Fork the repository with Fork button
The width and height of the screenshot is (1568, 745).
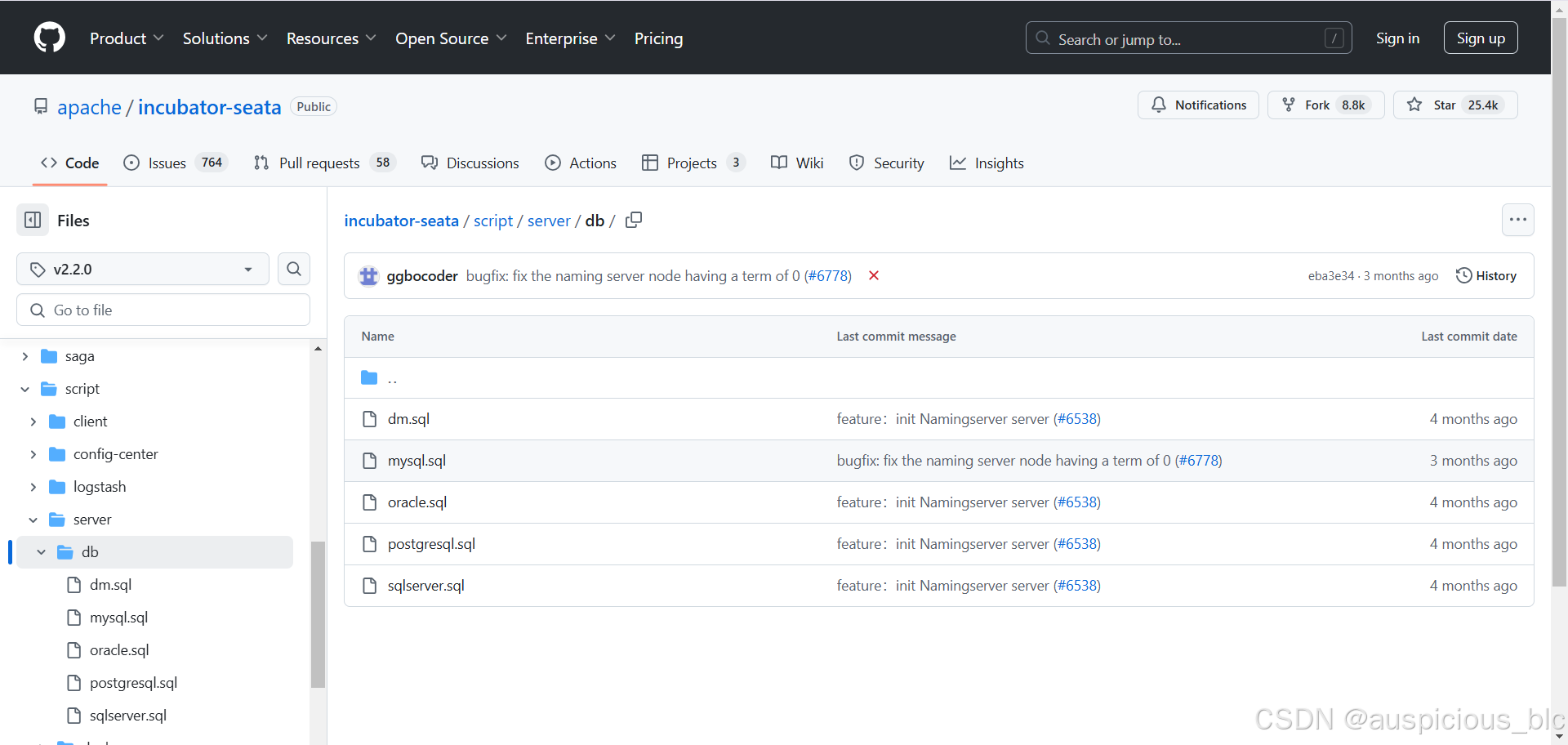click(1325, 105)
